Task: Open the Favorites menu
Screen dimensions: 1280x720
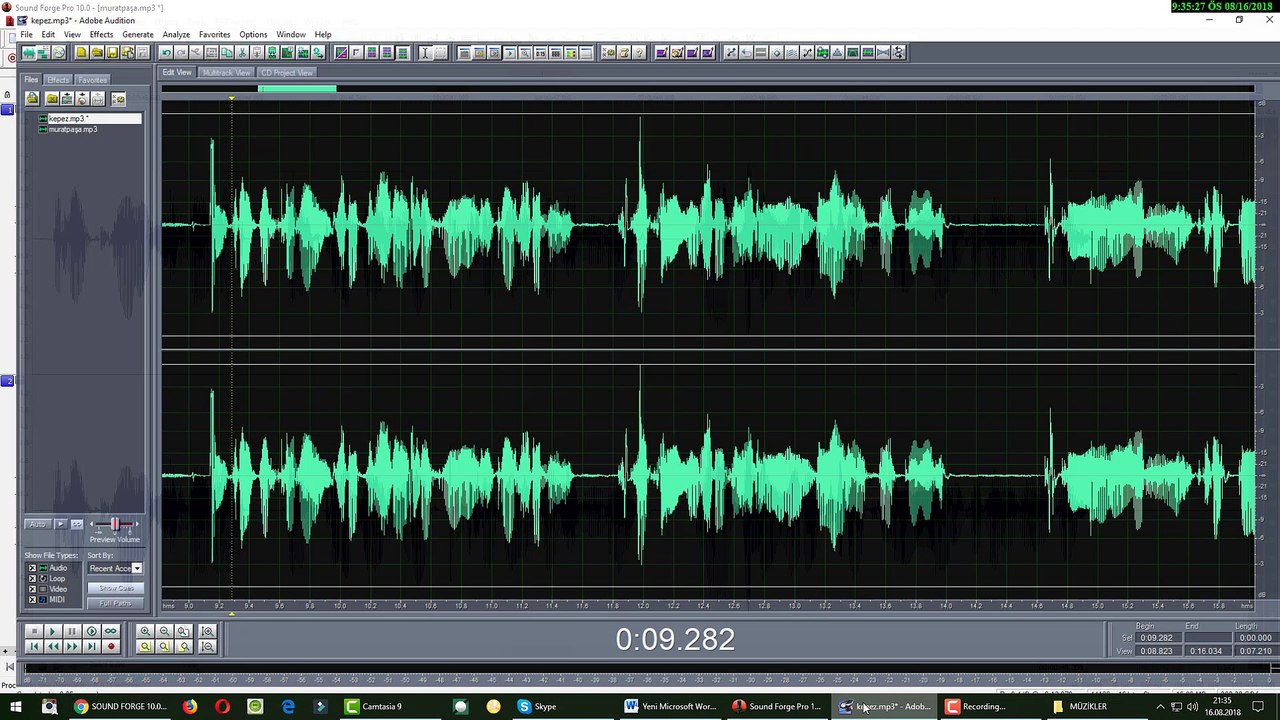Action: tap(214, 34)
